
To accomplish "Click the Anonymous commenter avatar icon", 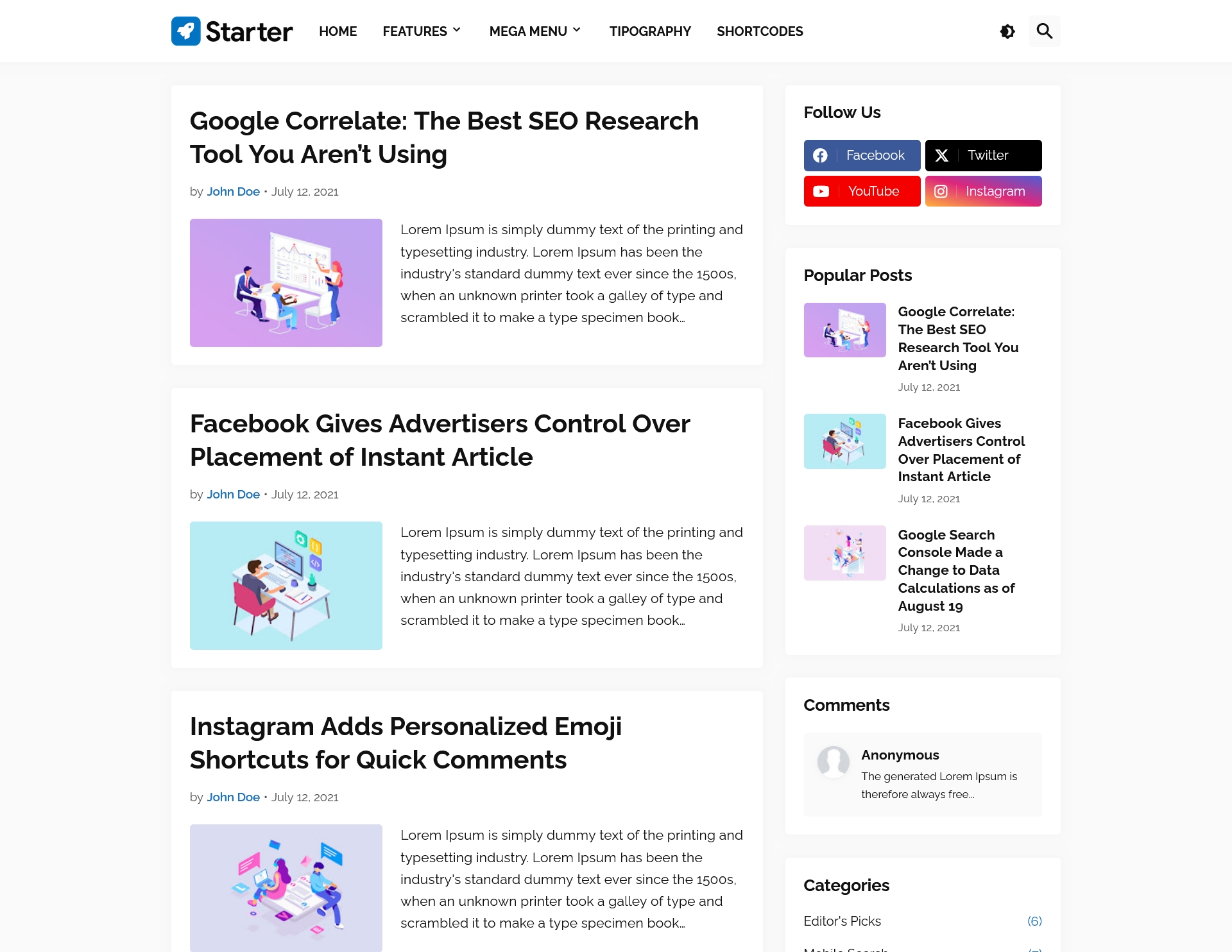I will click(832, 762).
